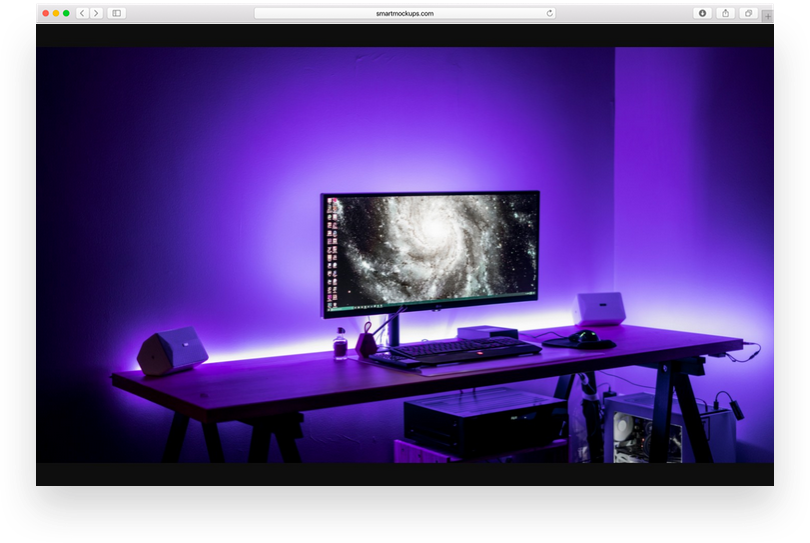The width and height of the screenshot is (810, 543).
Task: Show the all tabs overview
Action: [748, 13]
